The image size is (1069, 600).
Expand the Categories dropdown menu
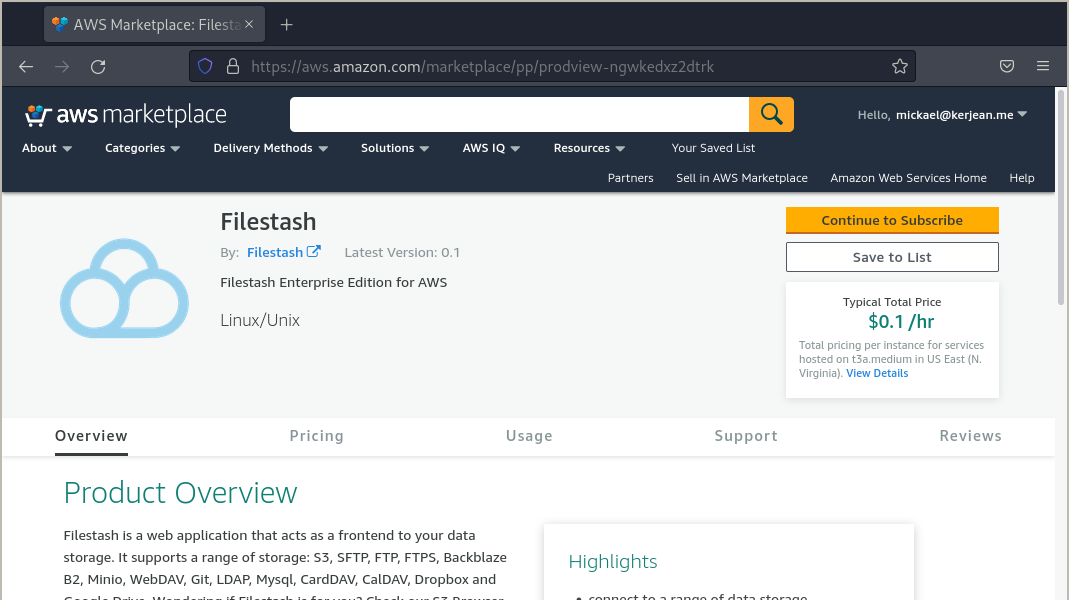click(142, 148)
